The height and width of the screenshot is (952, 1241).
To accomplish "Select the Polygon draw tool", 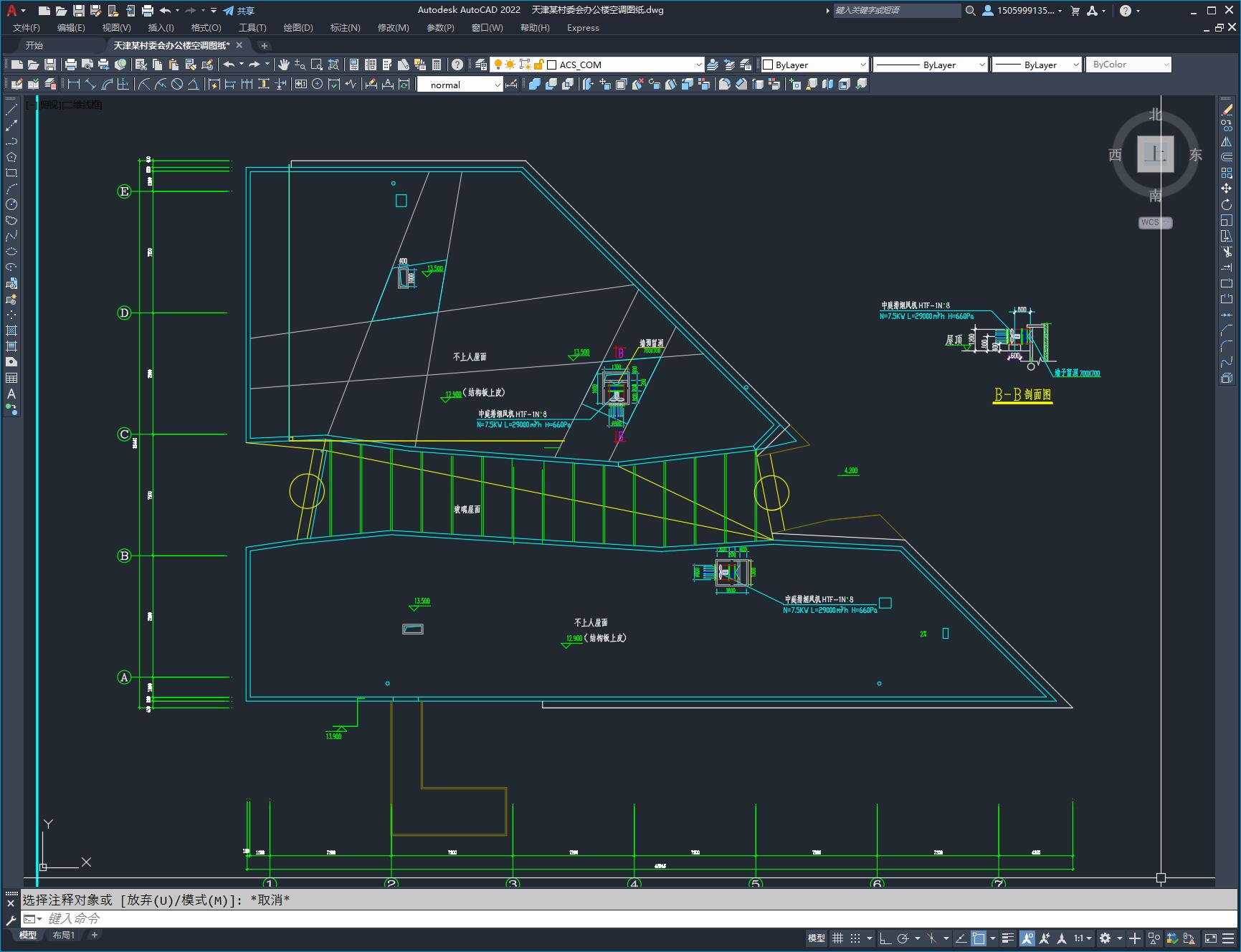I will coord(11,157).
